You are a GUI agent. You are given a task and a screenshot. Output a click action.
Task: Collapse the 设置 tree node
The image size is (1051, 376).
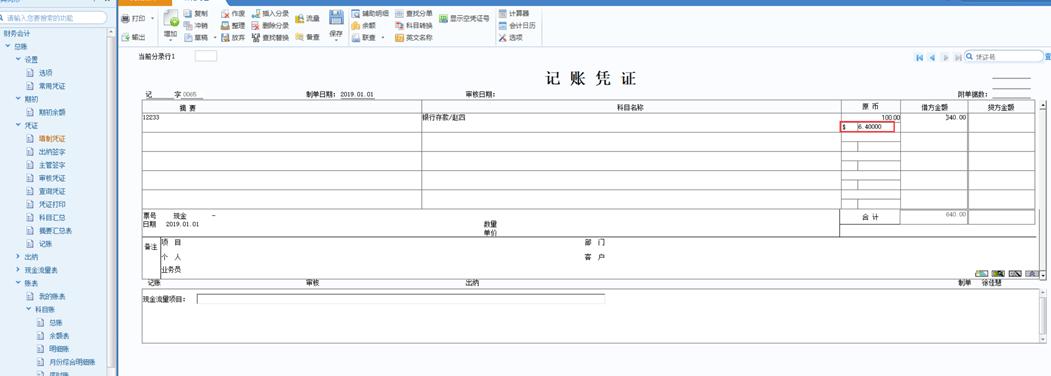(x=18, y=59)
